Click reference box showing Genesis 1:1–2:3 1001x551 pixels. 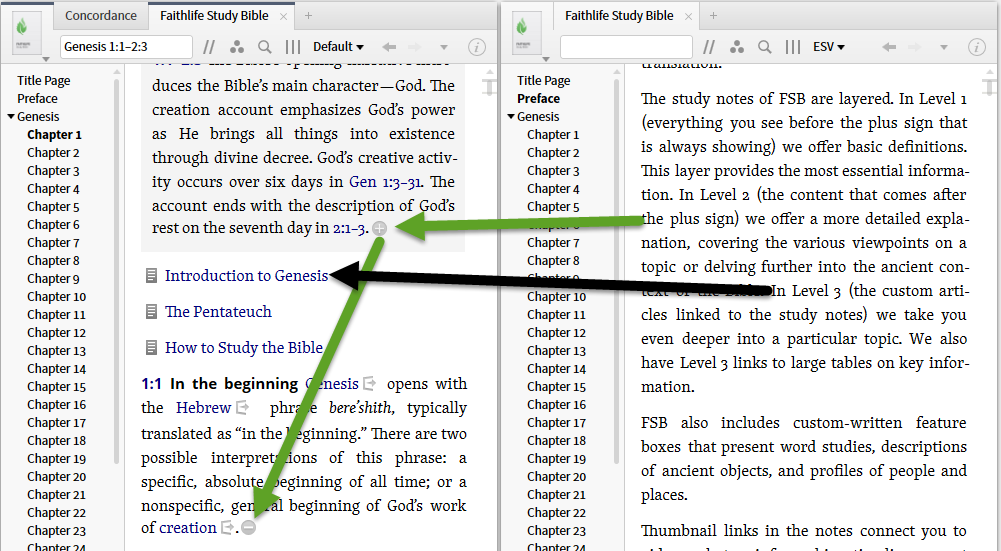(126, 47)
